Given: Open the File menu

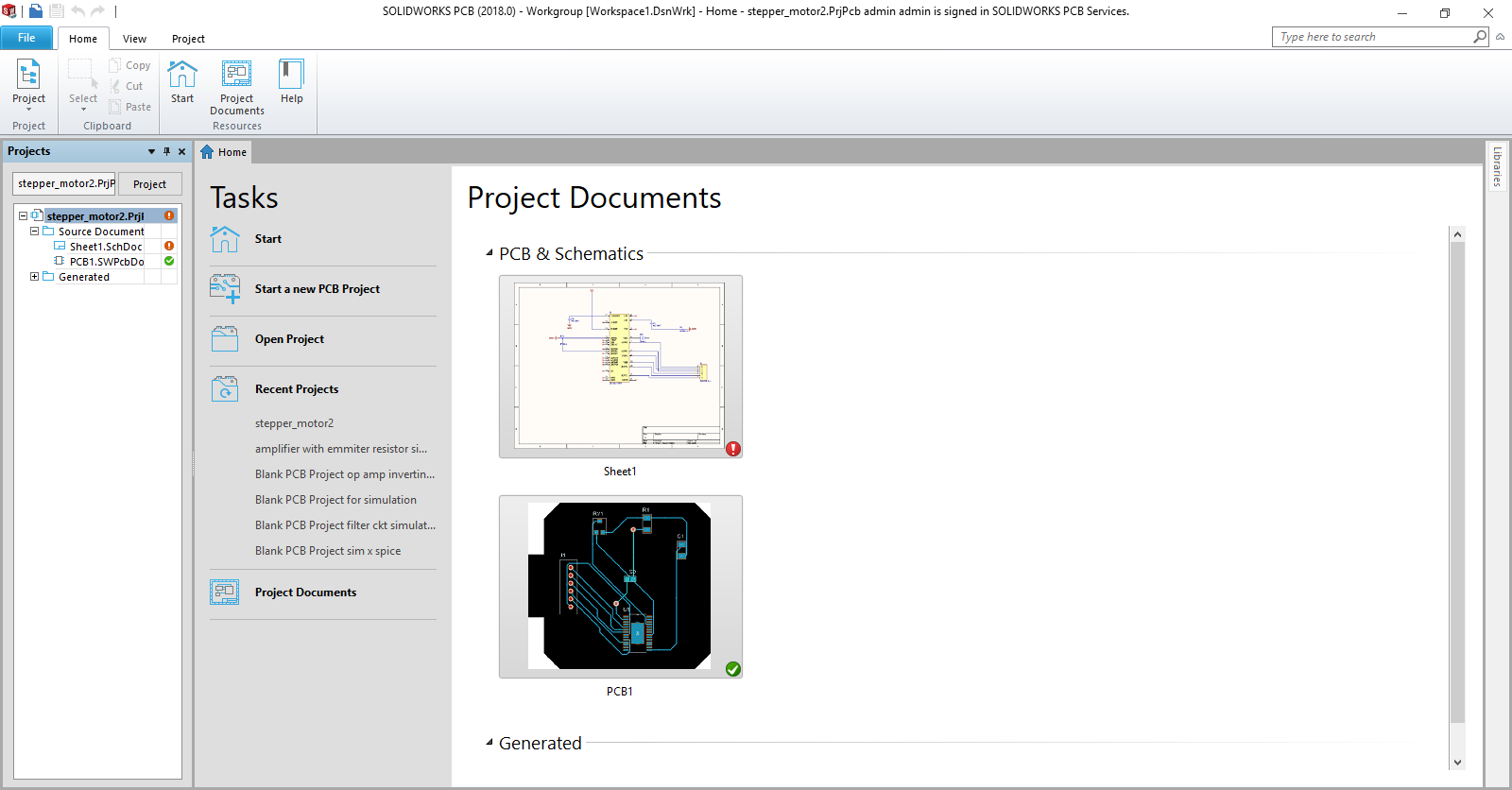Looking at the screenshot, I should coord(26,38).
